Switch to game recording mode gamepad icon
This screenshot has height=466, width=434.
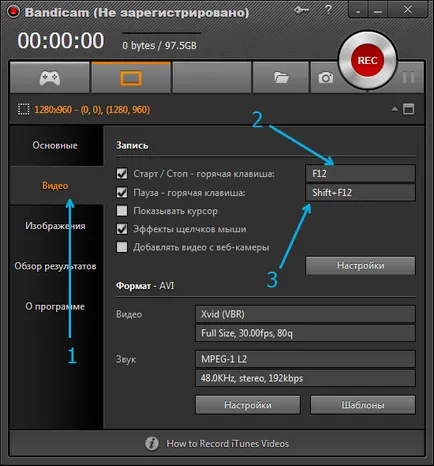tap(50, 78)
